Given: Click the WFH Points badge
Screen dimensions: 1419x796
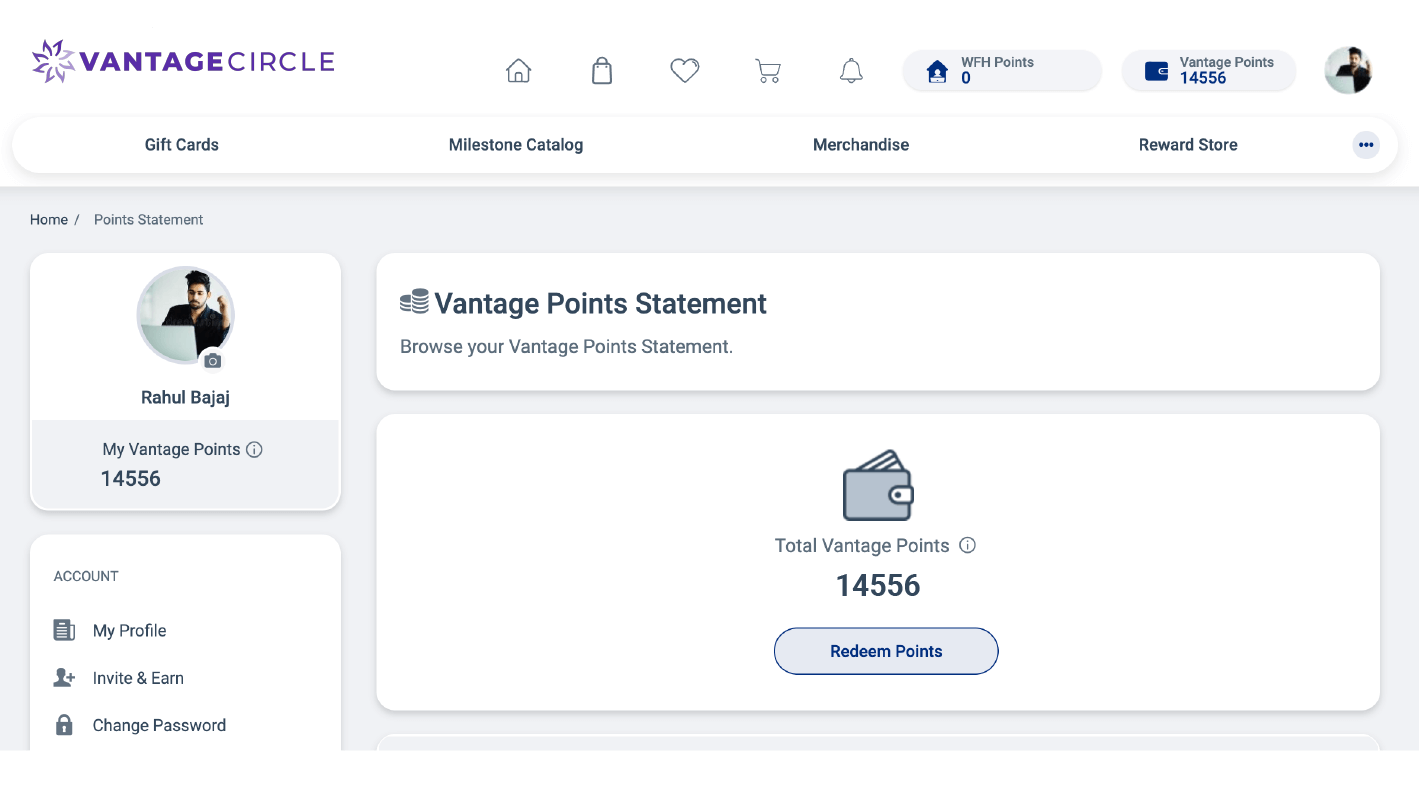Looking at the screenshot, I should click(1001, 70).
